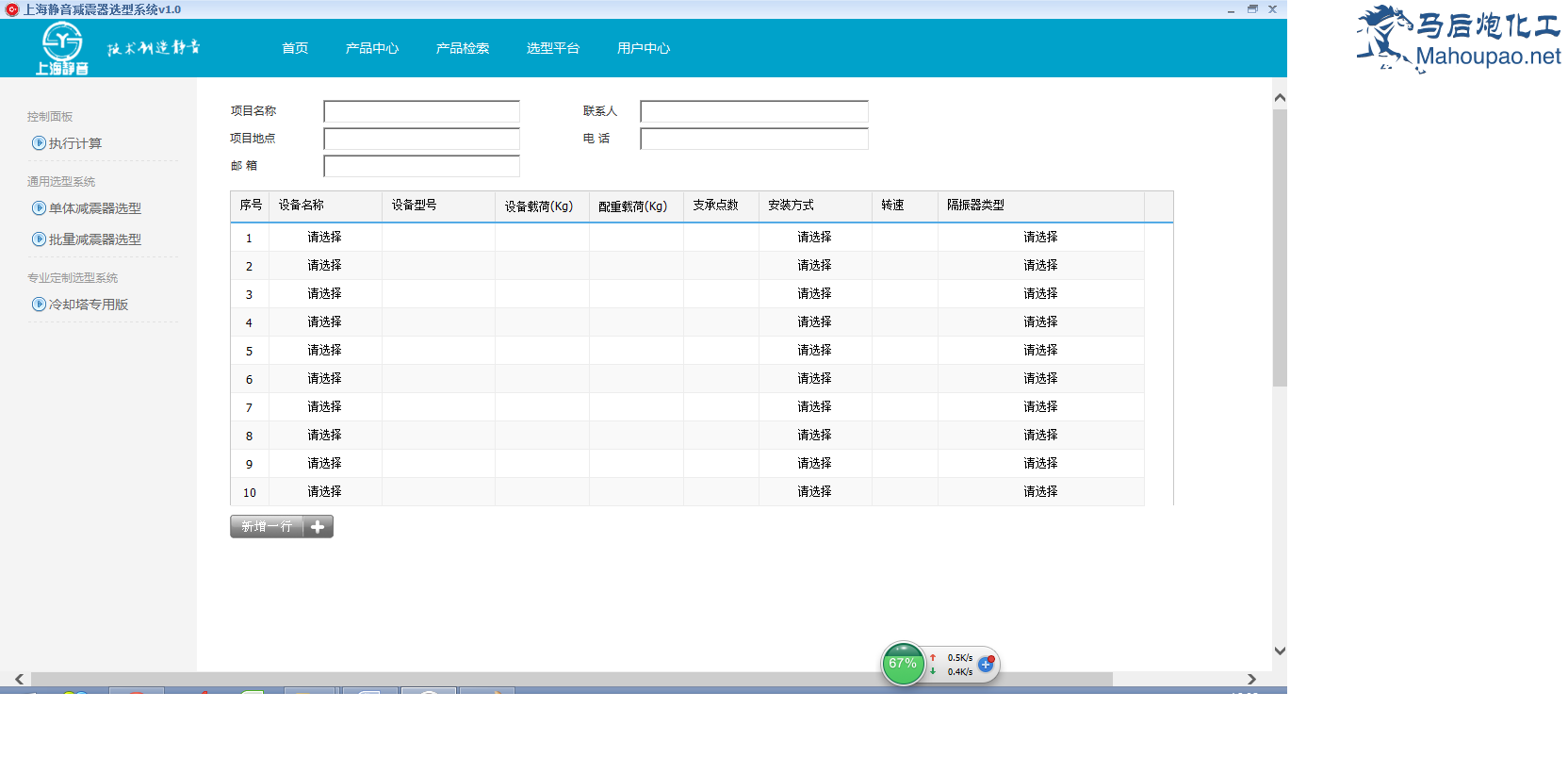Open 设备名称 请选择 dropdown in row 6
Image resolution: width=1568 pixels, height=758 pixels.
(x=325, y=379)
